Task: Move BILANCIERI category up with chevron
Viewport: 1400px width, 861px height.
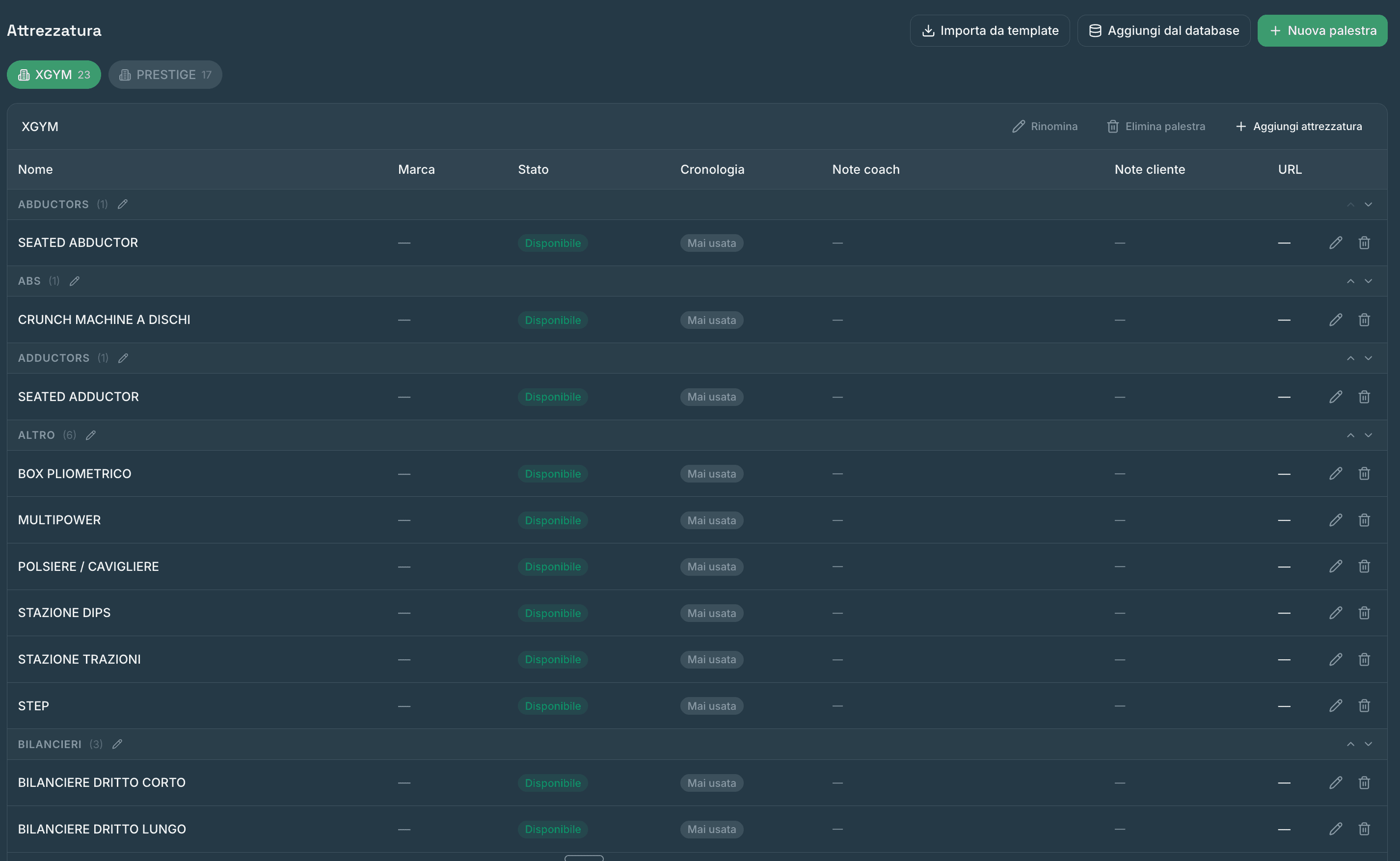Action: (x=1350, y=744)
